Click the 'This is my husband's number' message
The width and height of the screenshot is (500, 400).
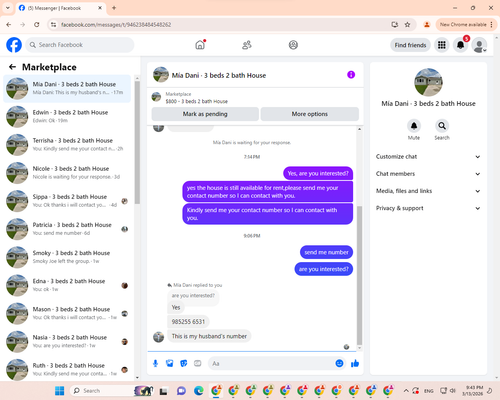pos(209,336)
